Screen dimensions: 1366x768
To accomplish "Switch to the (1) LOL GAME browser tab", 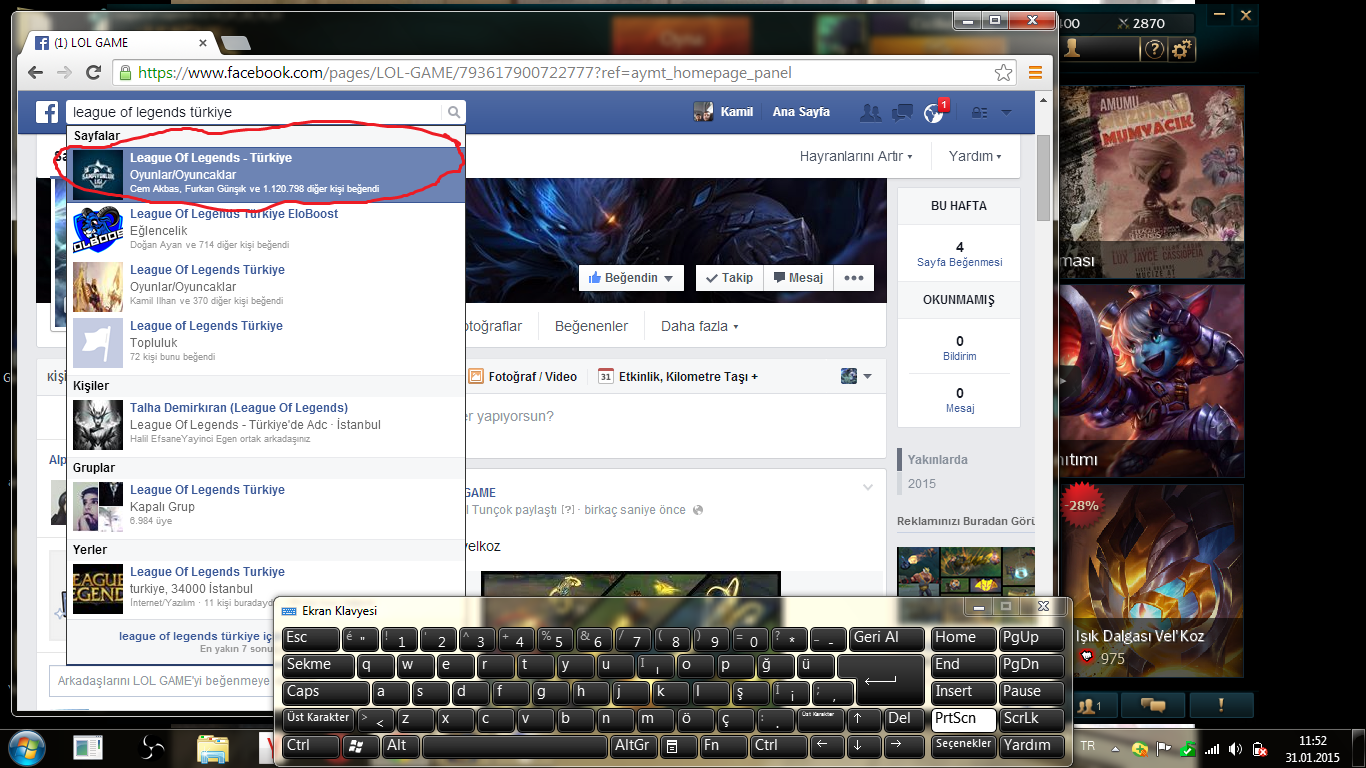I will point(121,43).
